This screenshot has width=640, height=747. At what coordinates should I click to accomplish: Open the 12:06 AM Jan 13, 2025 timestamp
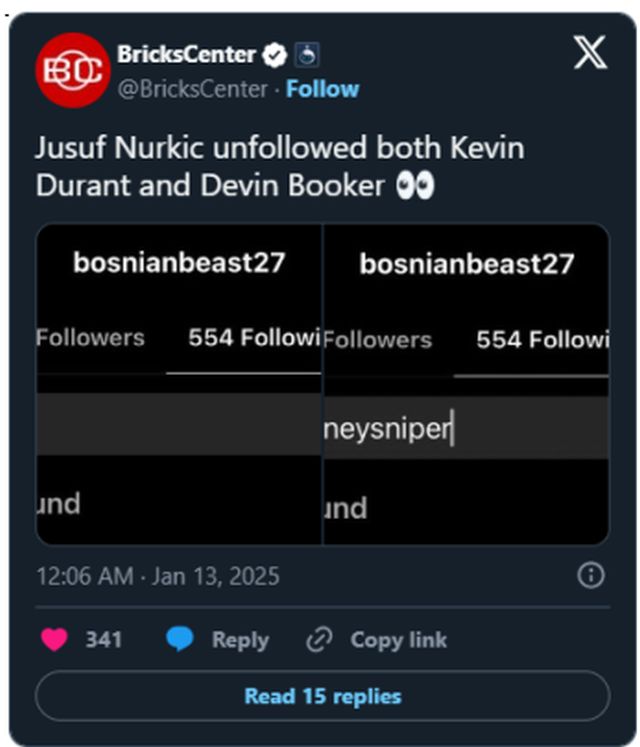point(157,577)
